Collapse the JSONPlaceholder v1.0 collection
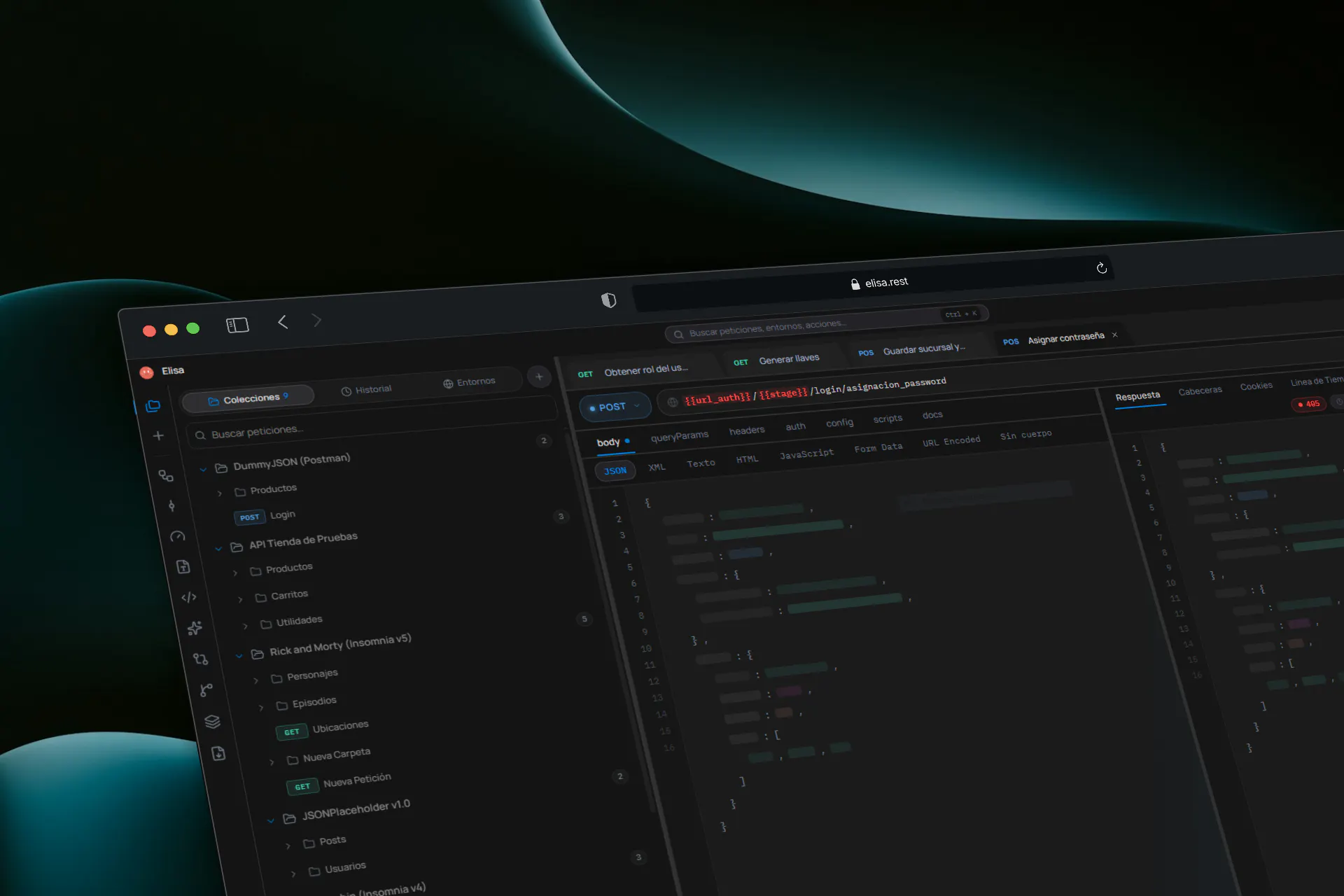Viewport: 1344px width, 896px height. pos(271,820)
